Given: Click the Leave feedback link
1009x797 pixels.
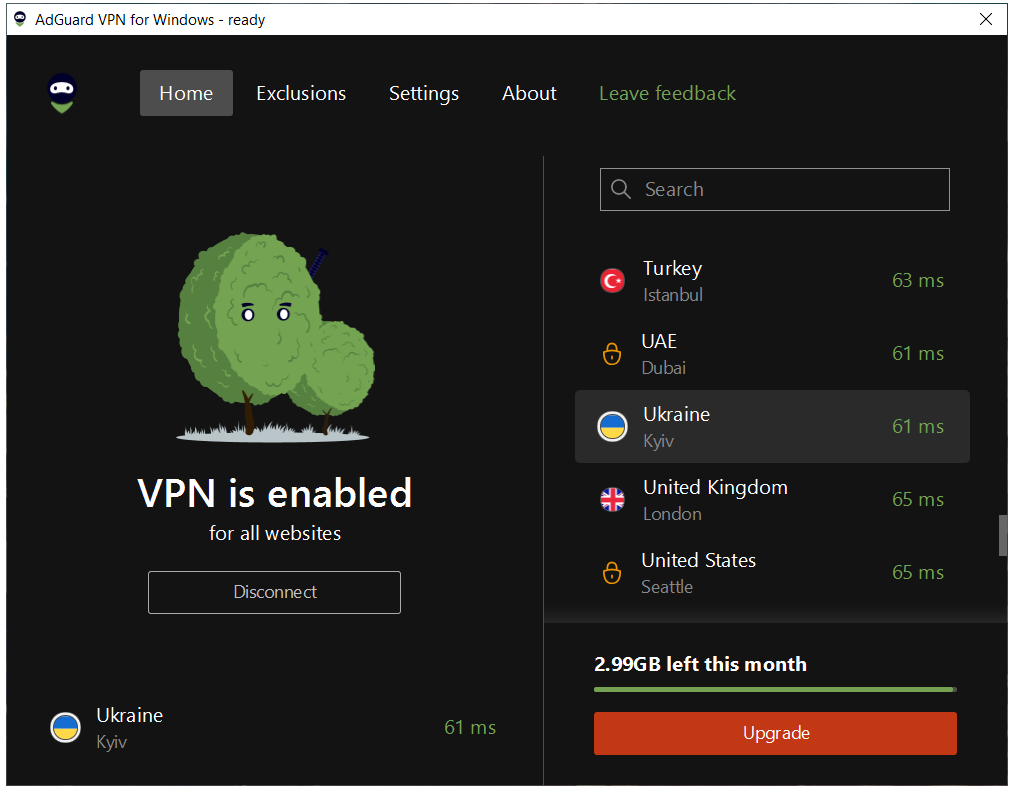Looking at the screenshot, I should [667, 93].
